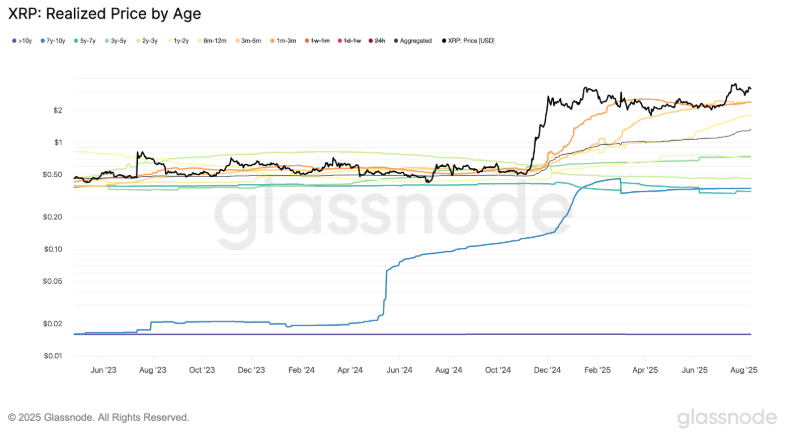Click the glassnode logo in bottom corner

point(726,417)
